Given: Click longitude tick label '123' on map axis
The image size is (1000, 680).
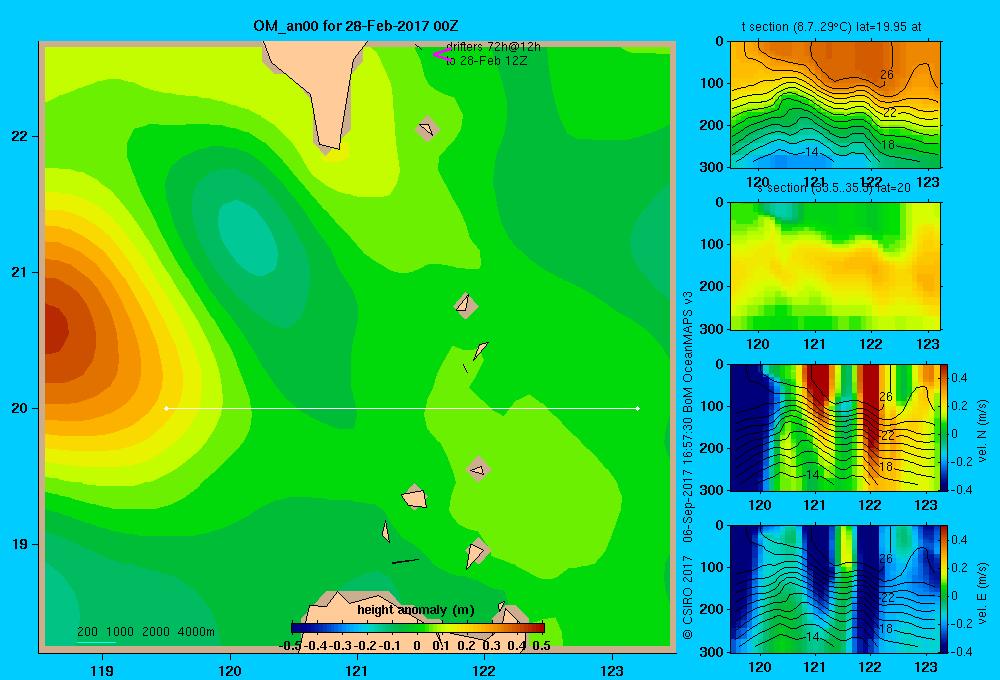Looking at the screenshot, I should tap(612, 670).
